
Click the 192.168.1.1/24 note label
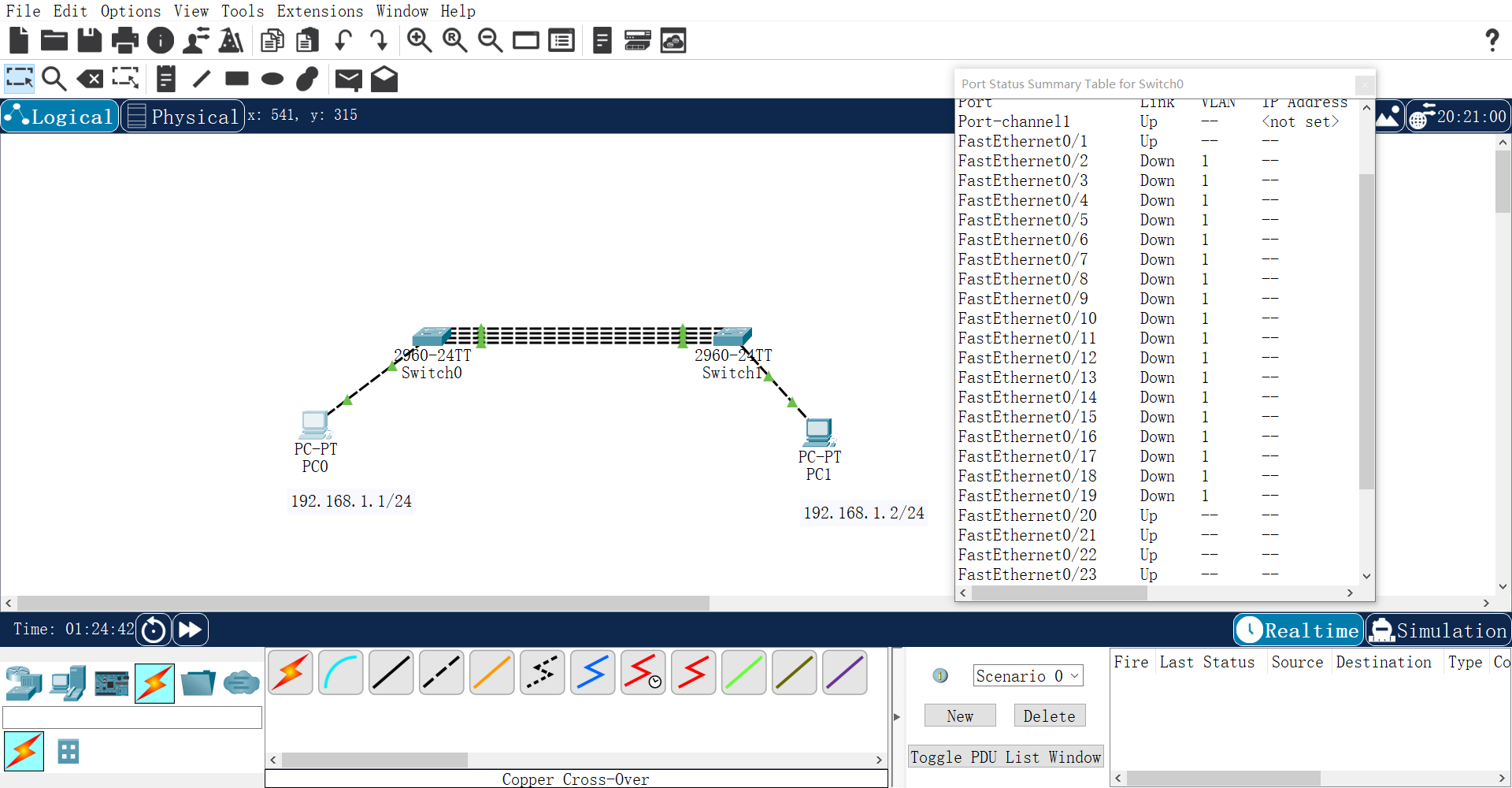(x=351, y=501)
